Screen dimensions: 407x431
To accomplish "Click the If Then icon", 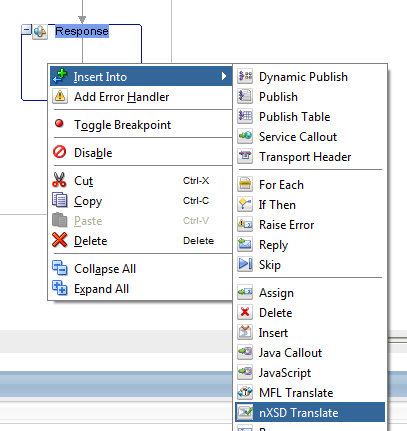I will click(x=245, y=205).
